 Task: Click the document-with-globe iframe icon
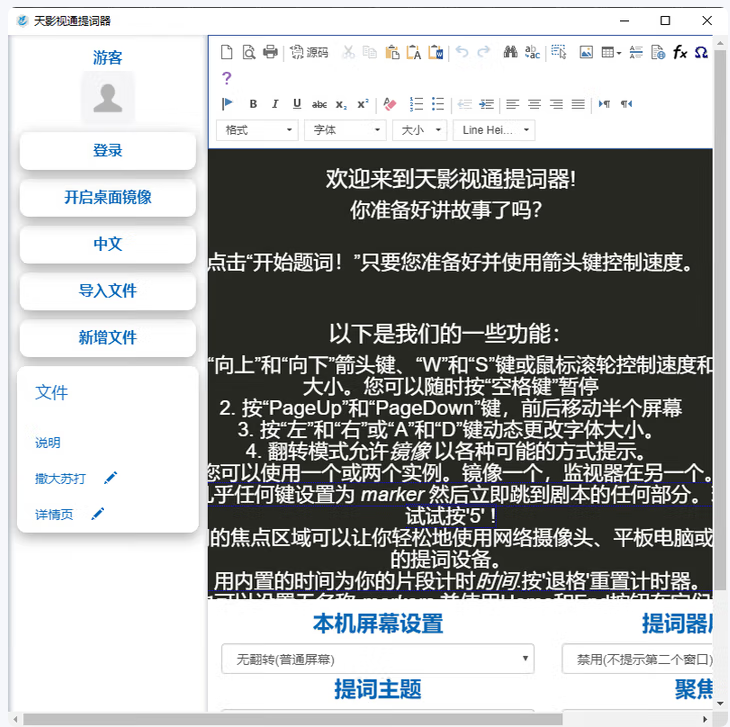pos(658,52)
